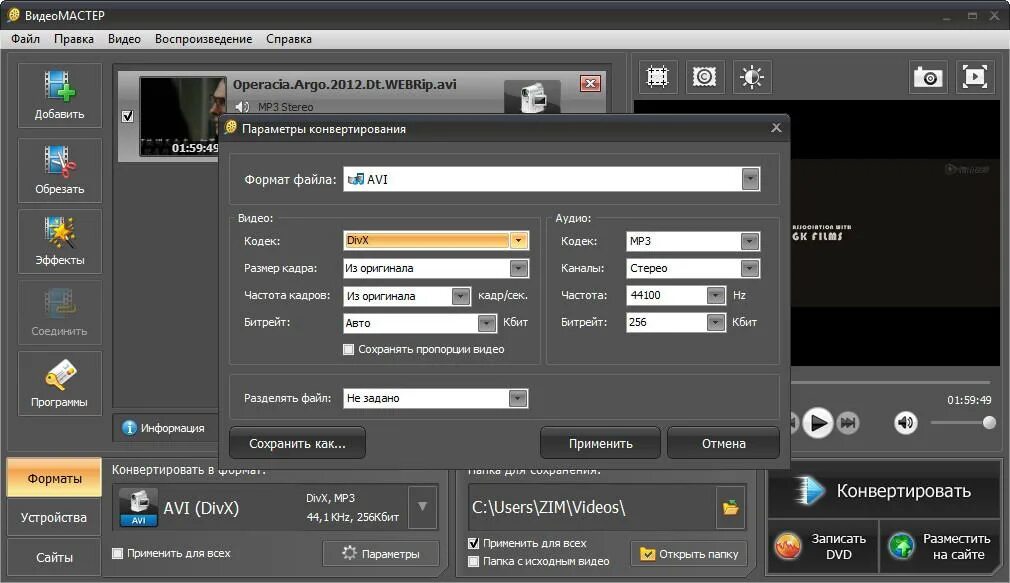
Task: Open audio Частота 44100 dropdown
Action: pos(716,295)
